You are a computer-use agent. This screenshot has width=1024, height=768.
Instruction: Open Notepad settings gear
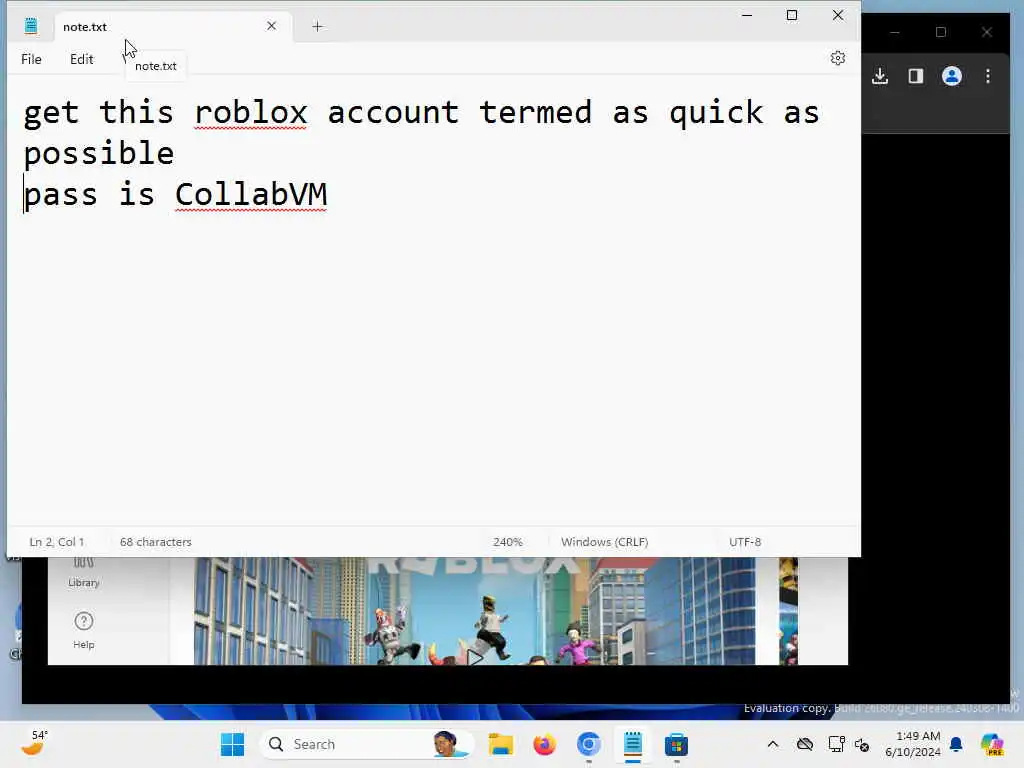pyautogui.click(x=838, y=59)
